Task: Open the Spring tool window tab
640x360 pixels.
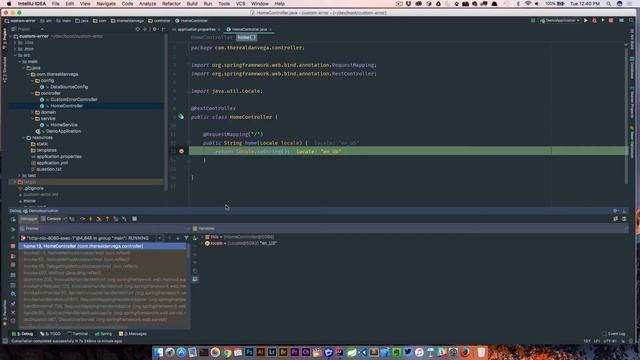Action: [x=103, y=334]
